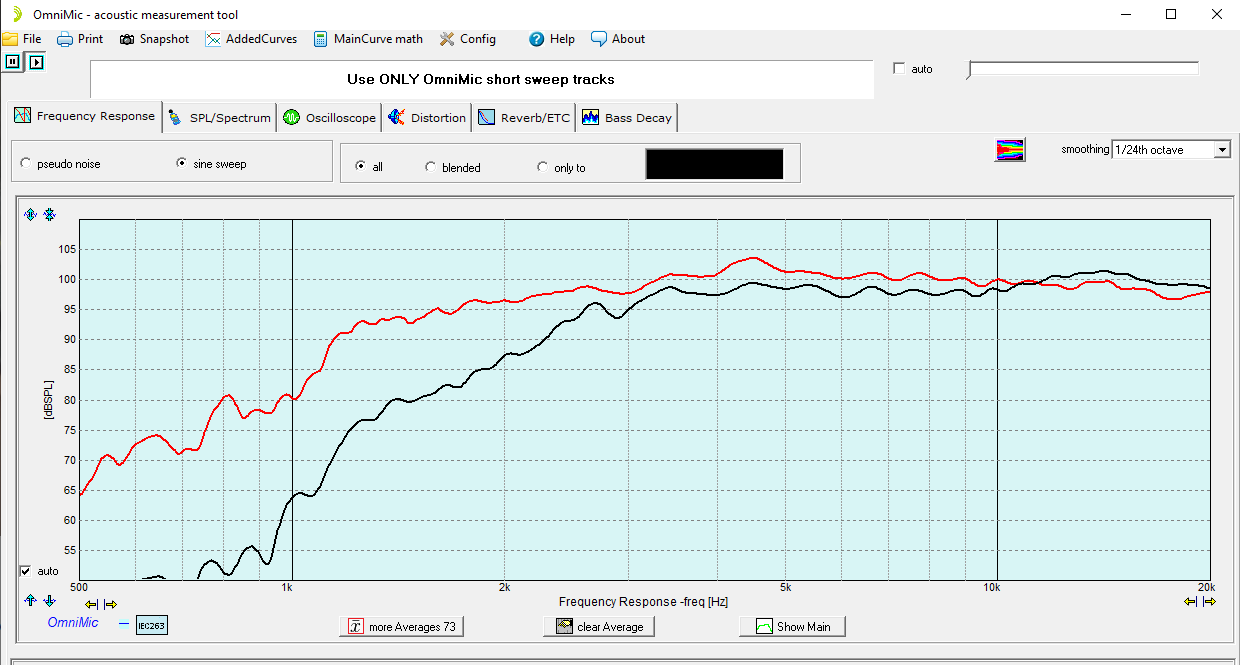The image size is (1240, 665).
Task: Switch to the Distortion tab
Action: click(427, 118)
